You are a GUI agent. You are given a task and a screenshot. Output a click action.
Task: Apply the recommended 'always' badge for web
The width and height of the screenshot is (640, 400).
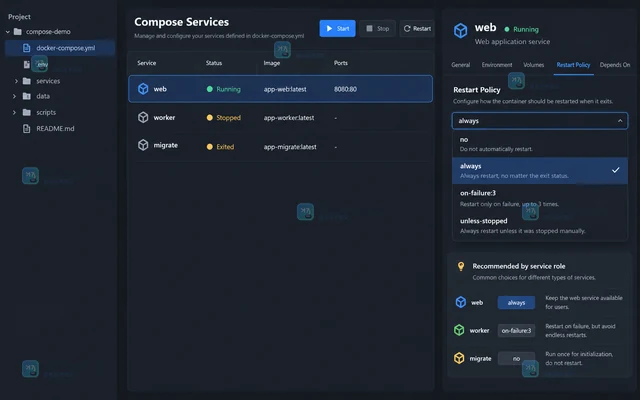click(x=516, y=302)
